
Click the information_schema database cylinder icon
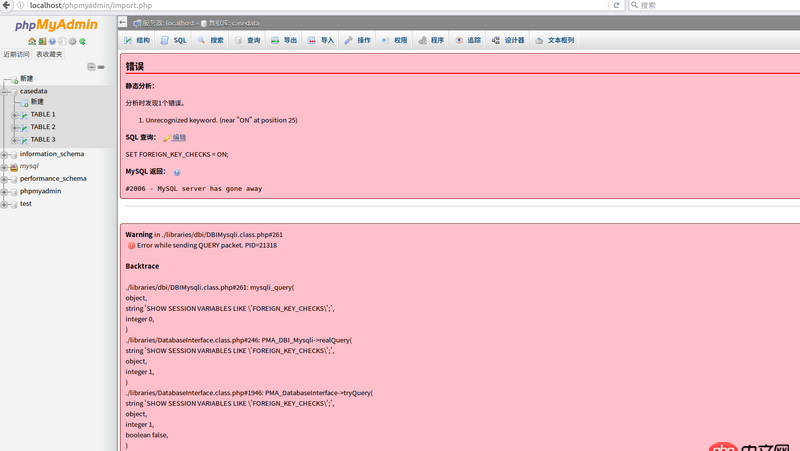pos(14,155)
